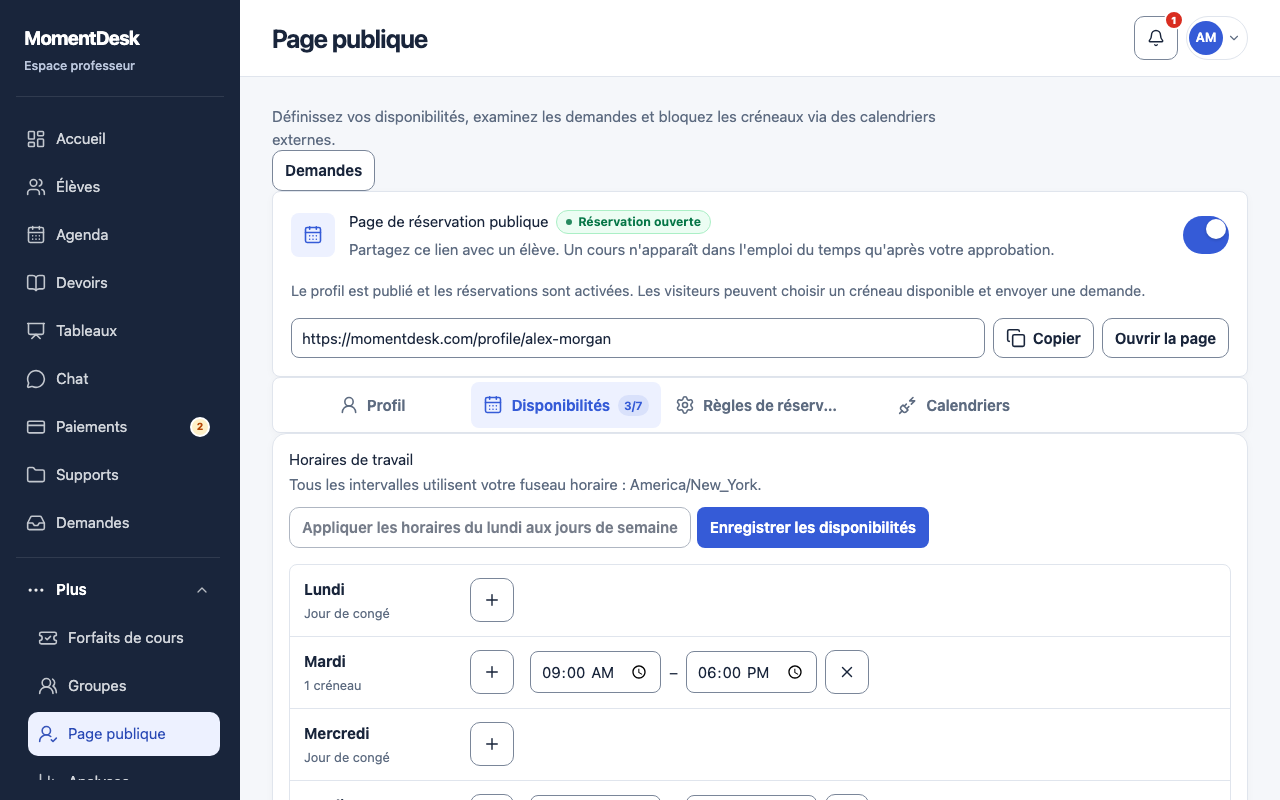Select the Disponibilités tab

565,405
